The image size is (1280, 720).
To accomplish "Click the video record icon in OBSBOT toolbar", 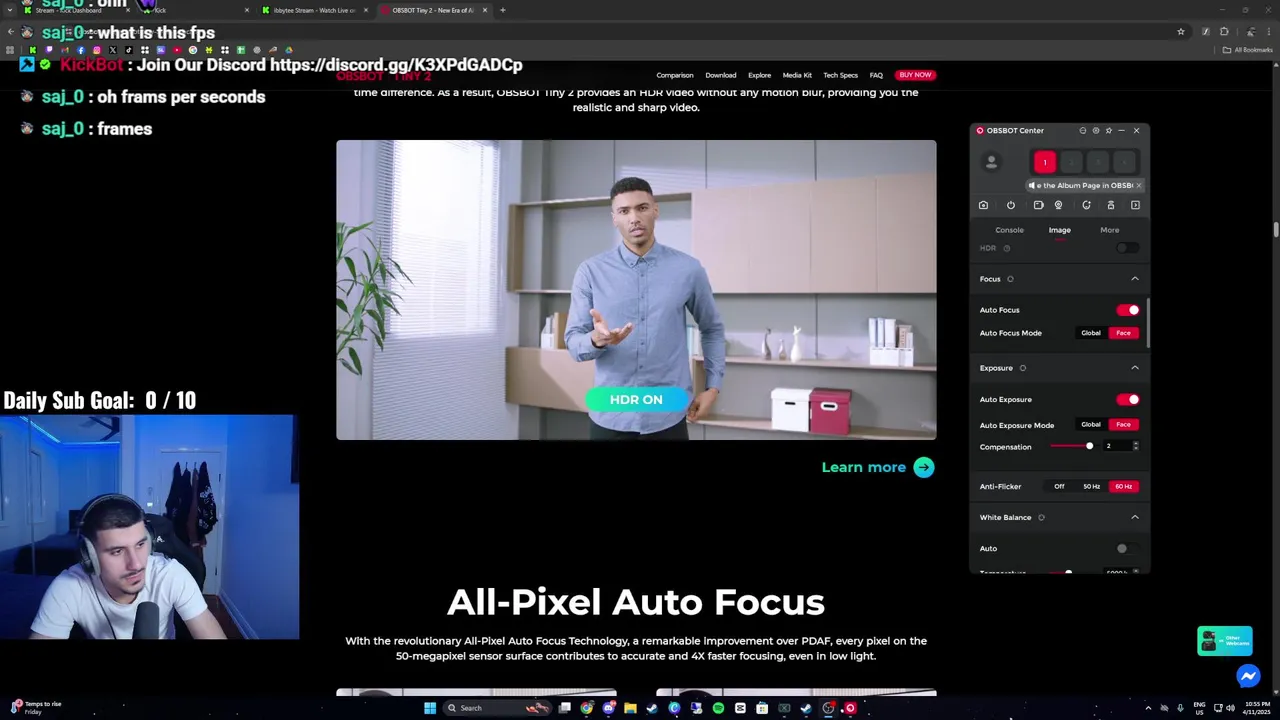I will 1038,205.
